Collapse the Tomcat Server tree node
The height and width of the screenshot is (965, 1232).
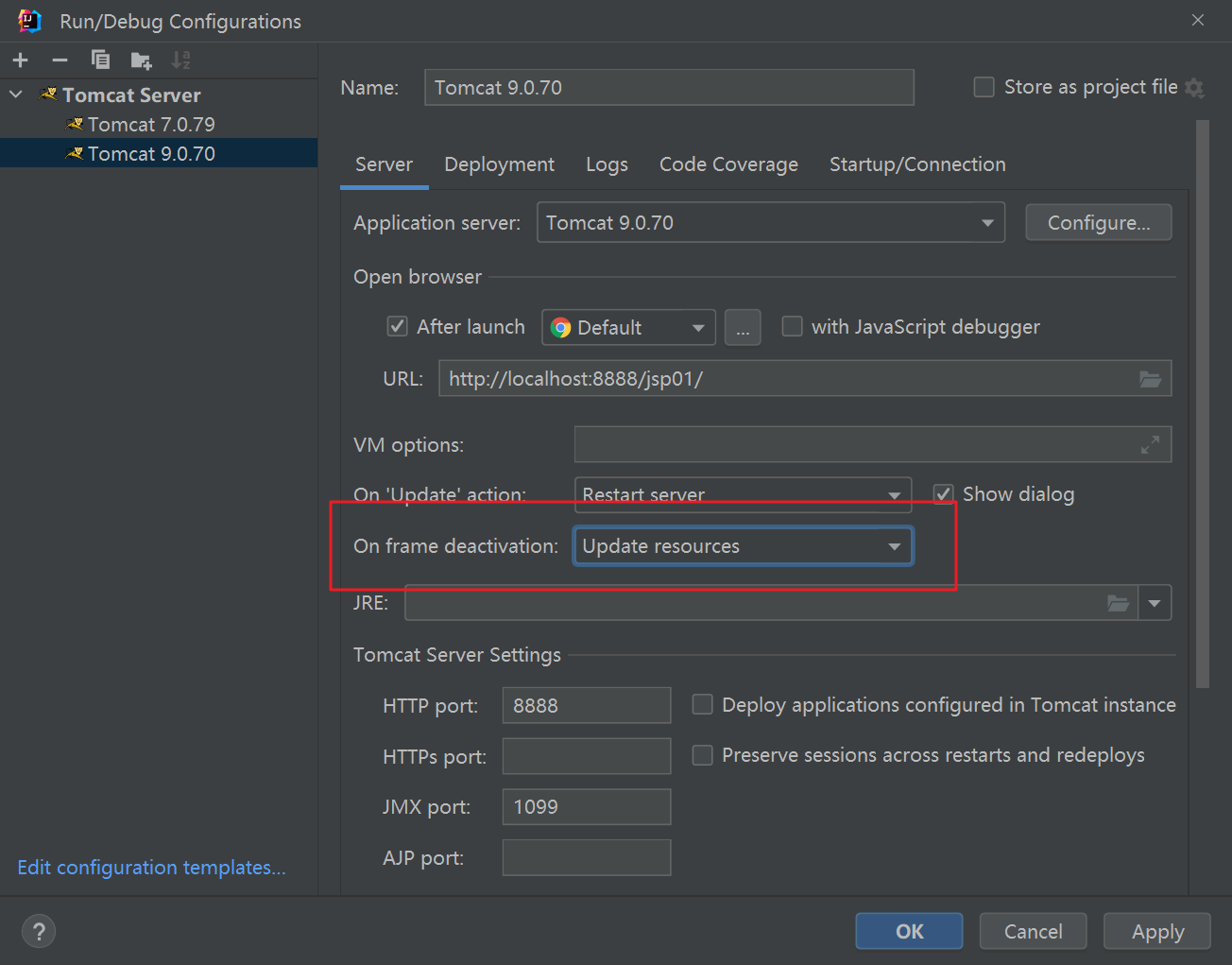[16, 95]
